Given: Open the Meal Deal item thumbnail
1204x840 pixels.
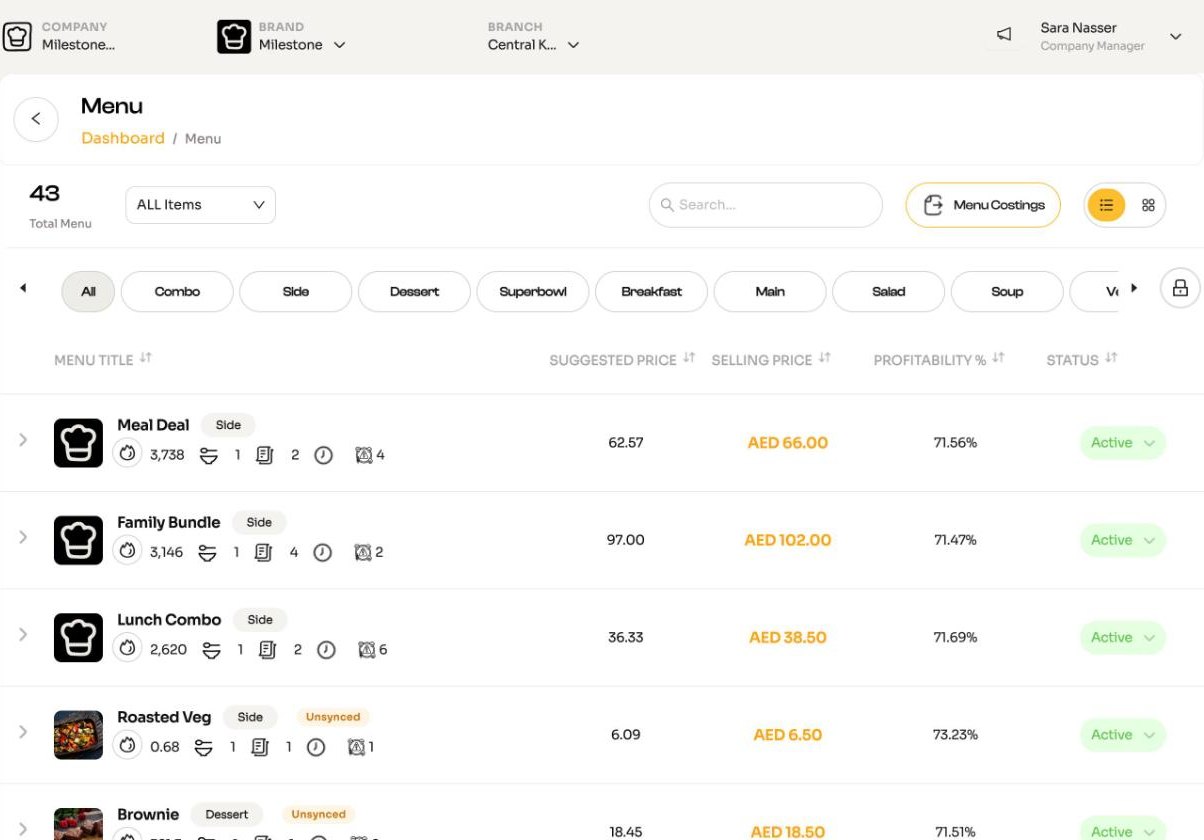Looking at the screenshot, I should tap(78, 443).
